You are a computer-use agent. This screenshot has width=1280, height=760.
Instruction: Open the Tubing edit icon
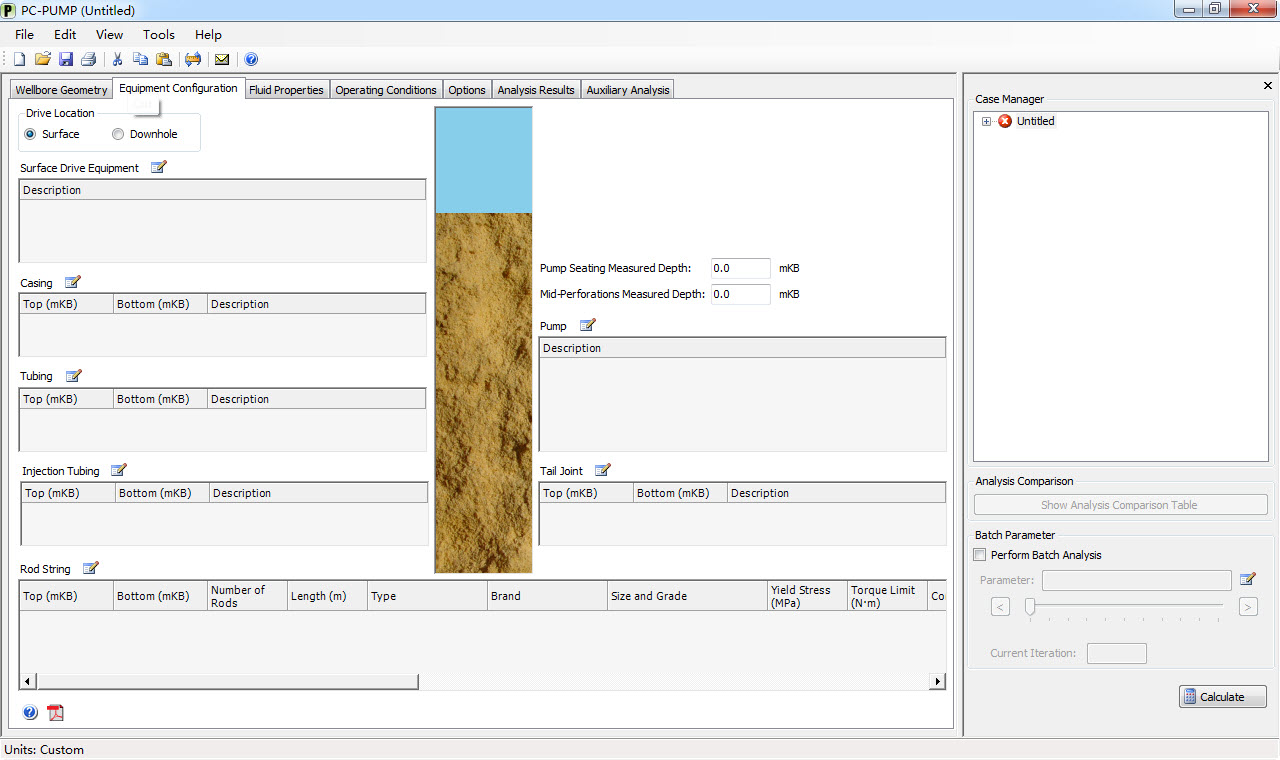tap(74, 376)
